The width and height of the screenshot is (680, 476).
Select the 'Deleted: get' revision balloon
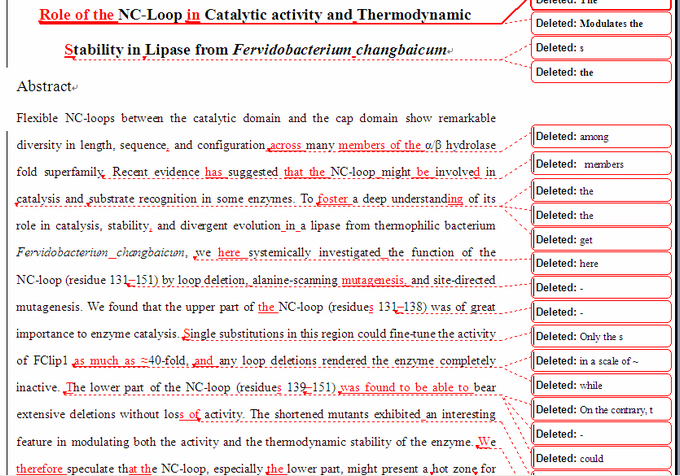pyautogui.click(x=600, y=239)
